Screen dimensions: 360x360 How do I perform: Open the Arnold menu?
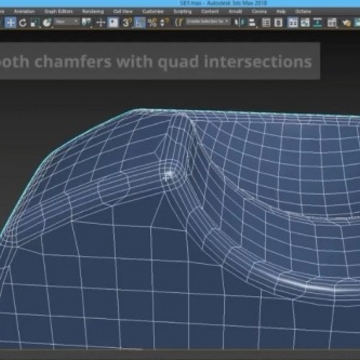235,11
